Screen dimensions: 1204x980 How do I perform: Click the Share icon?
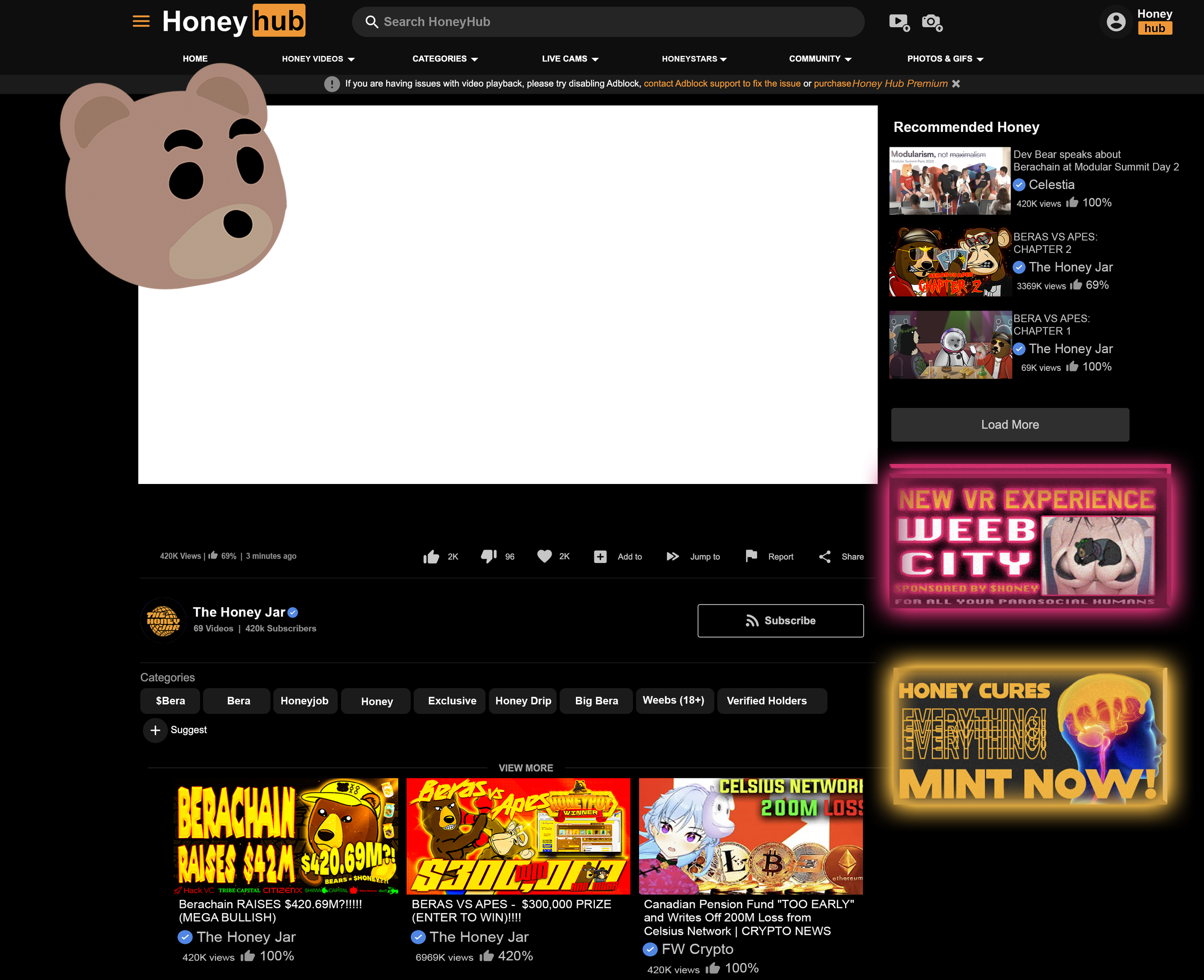[x=824, y=557]
